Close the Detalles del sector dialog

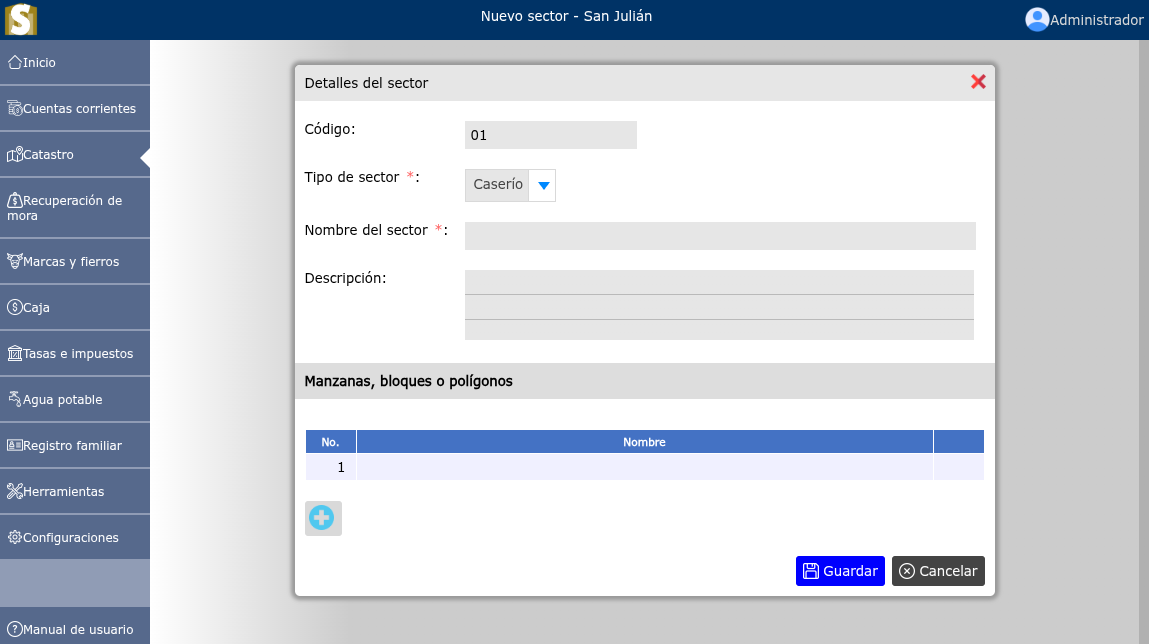(x=978, y=82)
